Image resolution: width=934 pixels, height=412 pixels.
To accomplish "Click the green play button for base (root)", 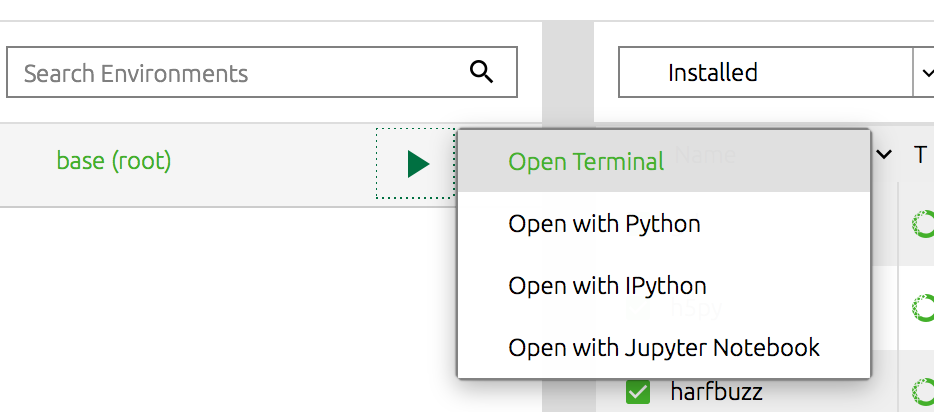I will [418, 164].
